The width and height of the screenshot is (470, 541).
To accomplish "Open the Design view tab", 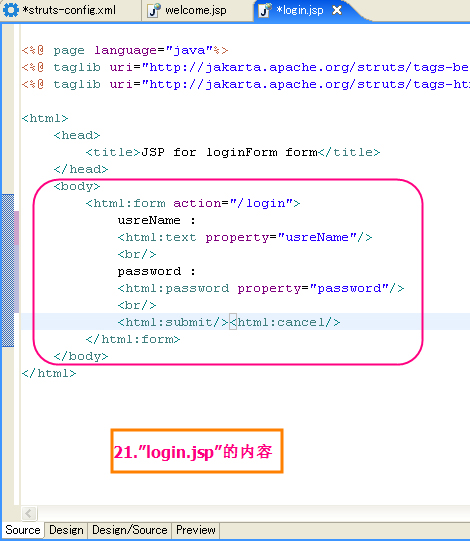I will click(x=66, y=530).
